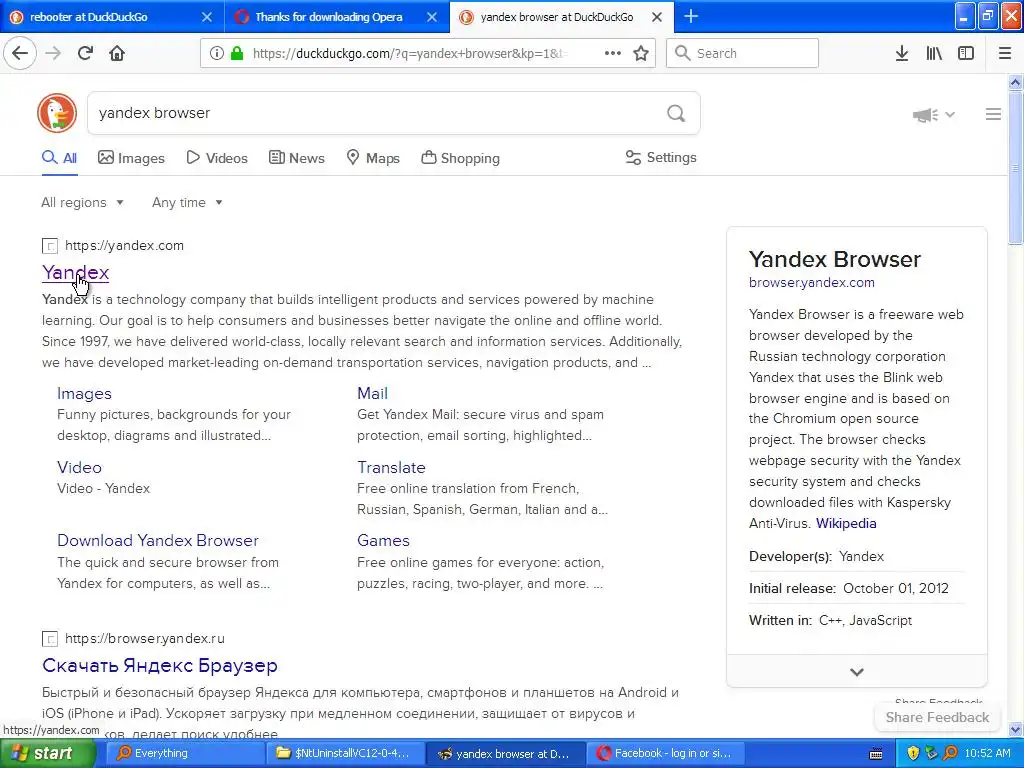Click the Everything search tray icon
Image resolution: width=1024 pixels, height=768 pixels.
coord(950,753)
